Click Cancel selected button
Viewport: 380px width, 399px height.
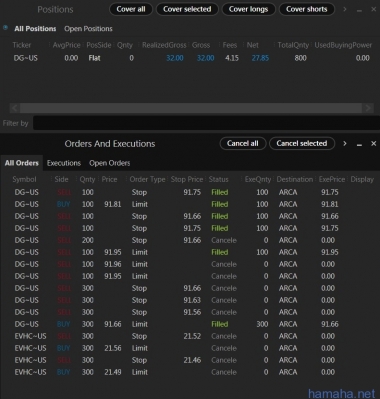tap(302, 144)
